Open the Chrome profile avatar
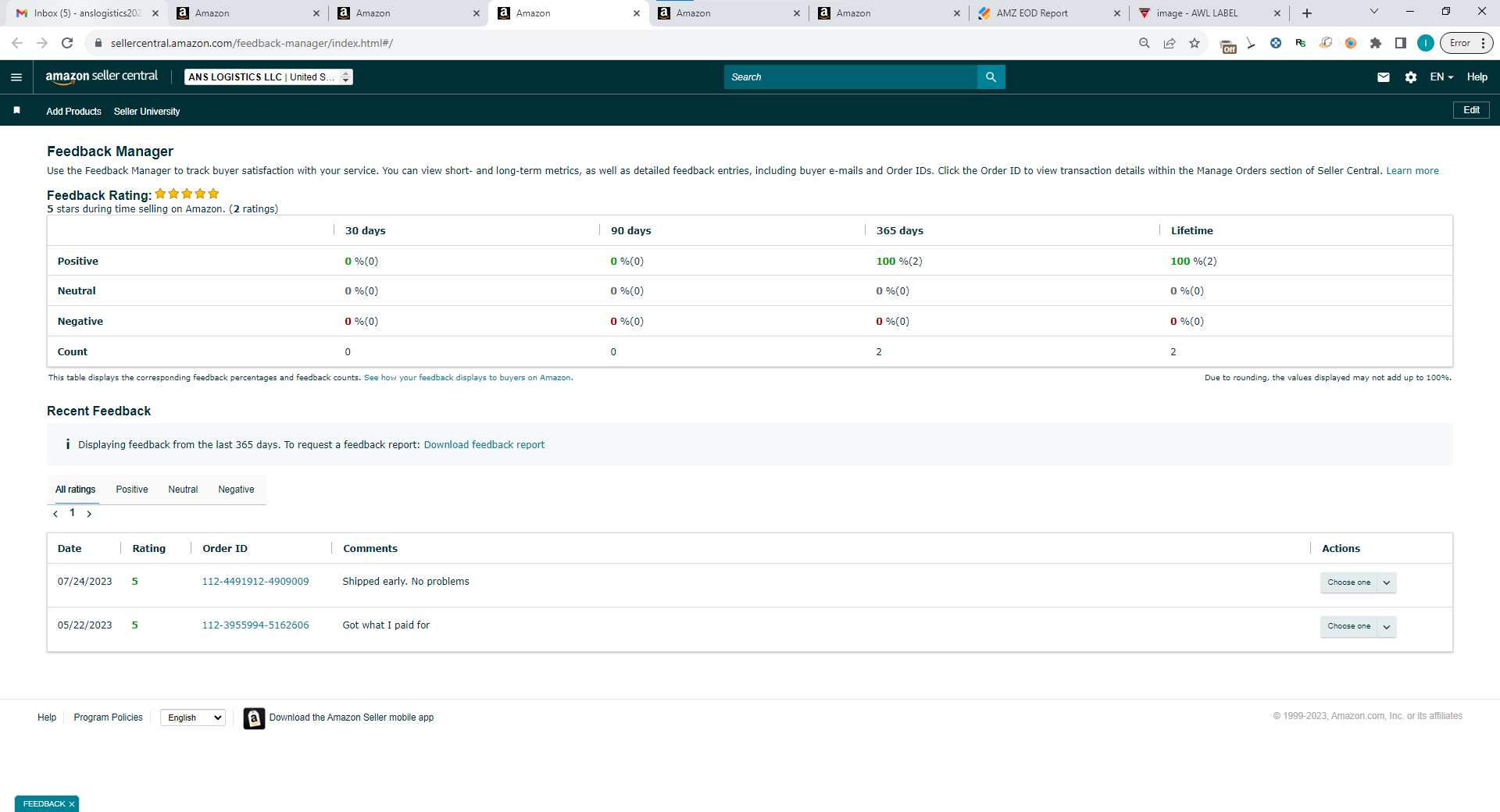This screenshot has width=1500, height=812. pyautogui.click(x=1426, y=43)
